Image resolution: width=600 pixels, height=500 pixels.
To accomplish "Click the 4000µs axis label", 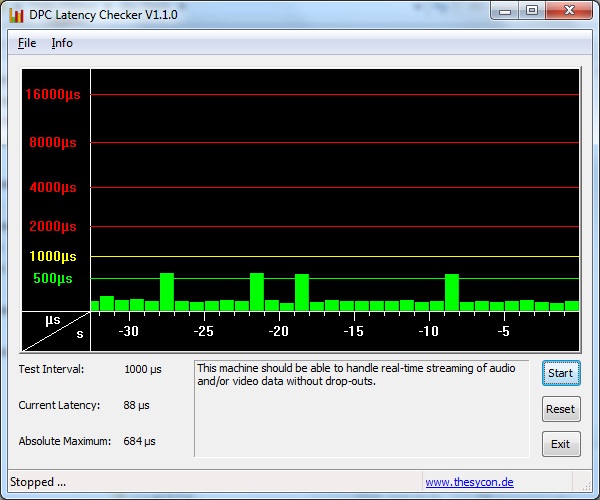I will tap(53, 187).
